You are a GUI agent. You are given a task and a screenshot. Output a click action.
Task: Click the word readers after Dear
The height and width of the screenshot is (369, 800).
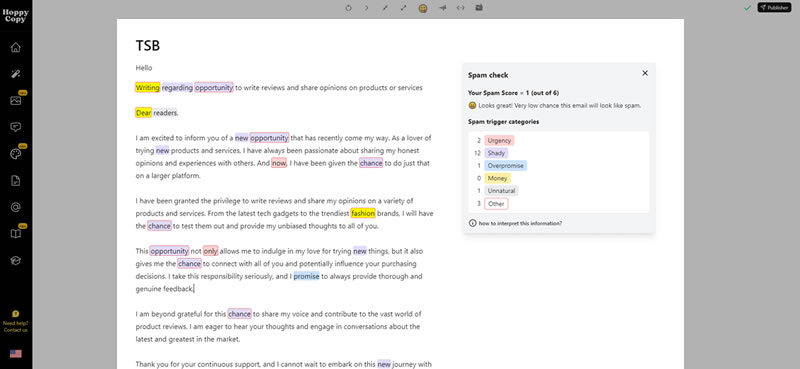click(166, 113)
